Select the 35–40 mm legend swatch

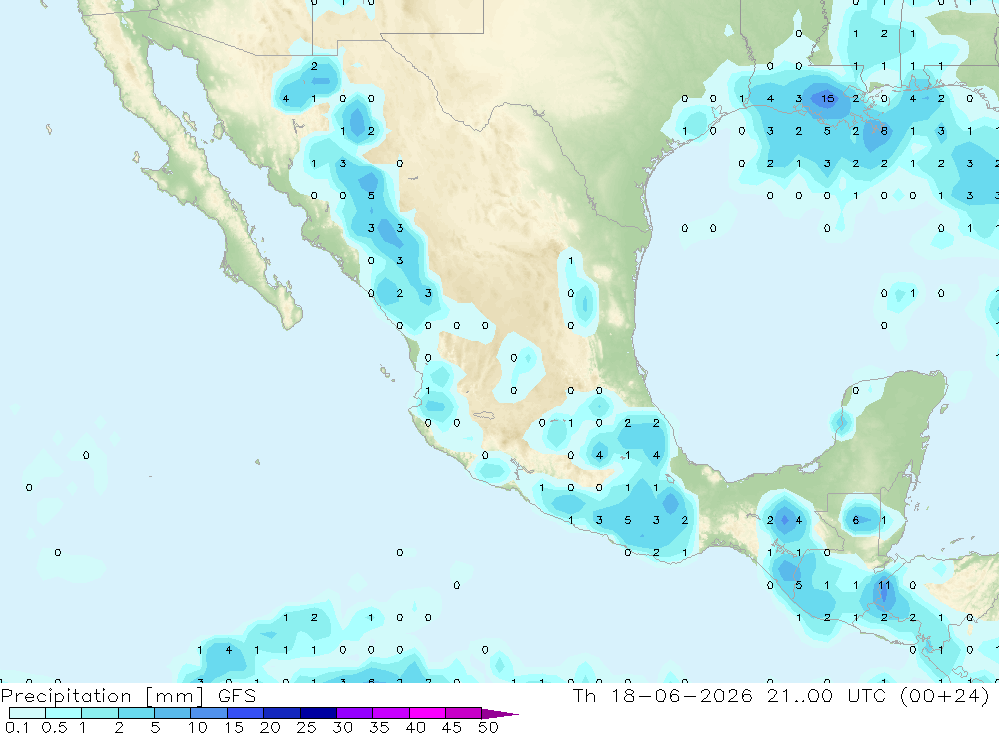391,713
